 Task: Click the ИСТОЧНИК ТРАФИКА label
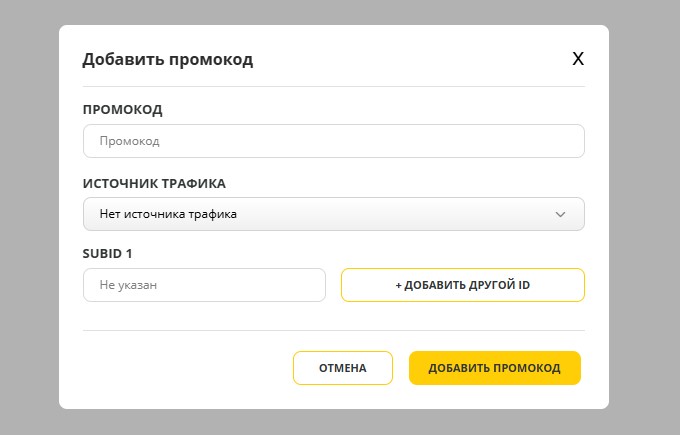[154, 183]
